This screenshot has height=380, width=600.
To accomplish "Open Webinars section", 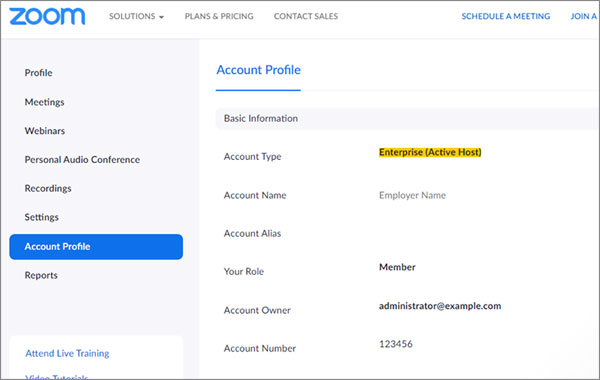I will pos(45,131).
